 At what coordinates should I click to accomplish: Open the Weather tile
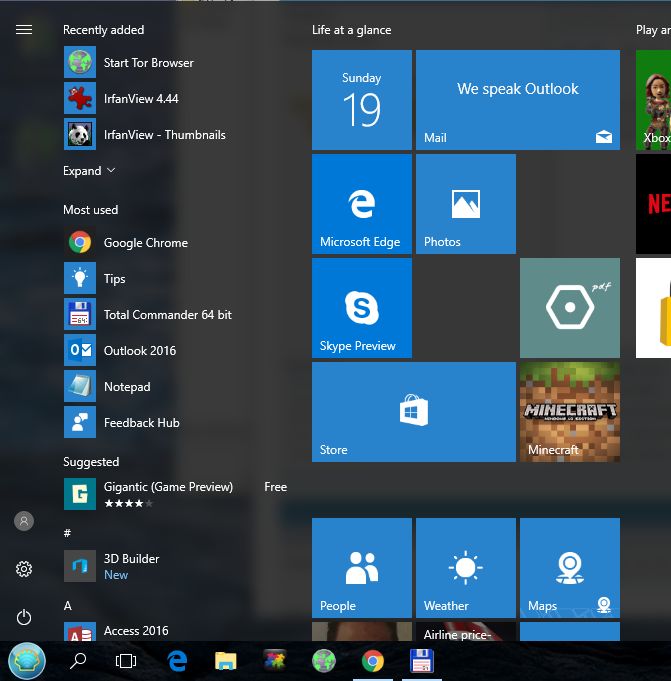(x=465, y=568)
